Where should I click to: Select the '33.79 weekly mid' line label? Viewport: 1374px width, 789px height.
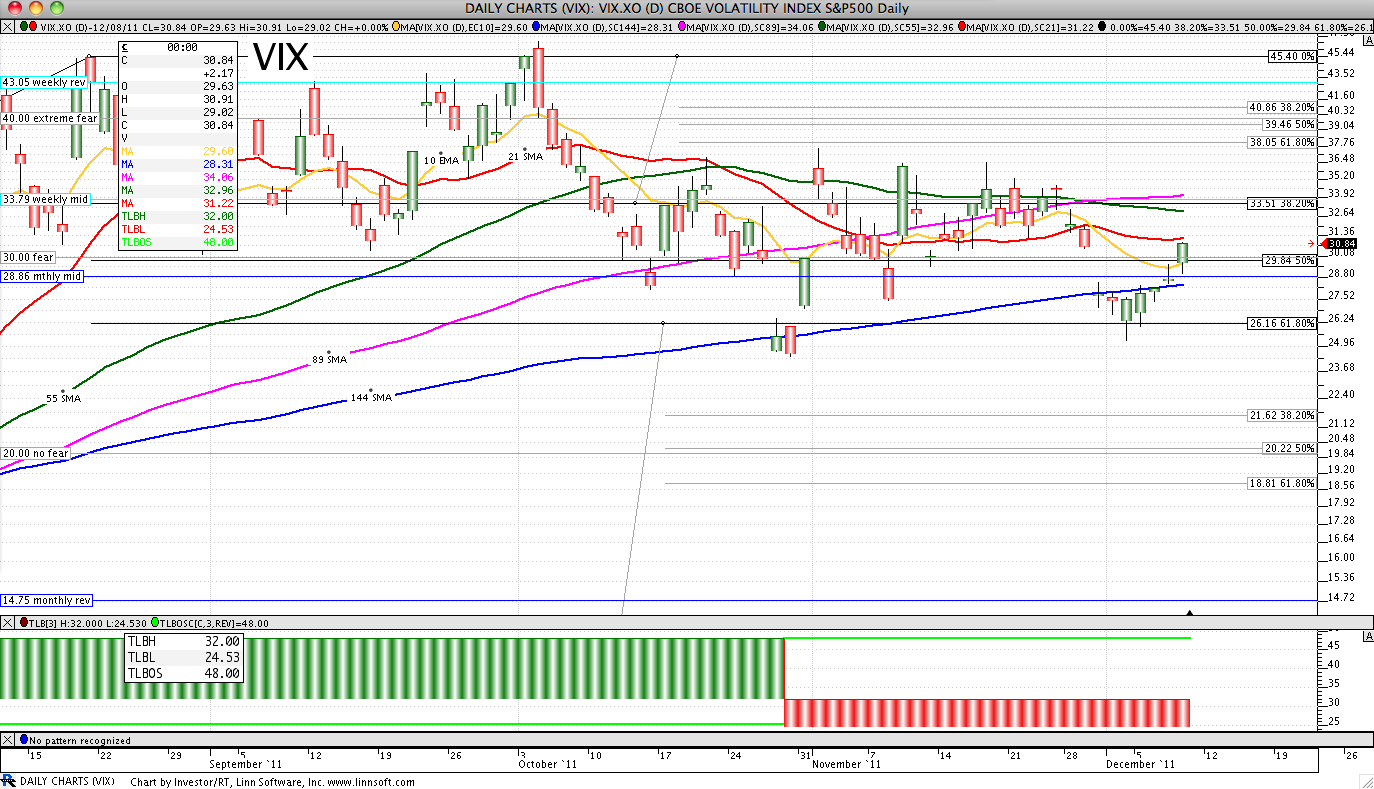45,199
